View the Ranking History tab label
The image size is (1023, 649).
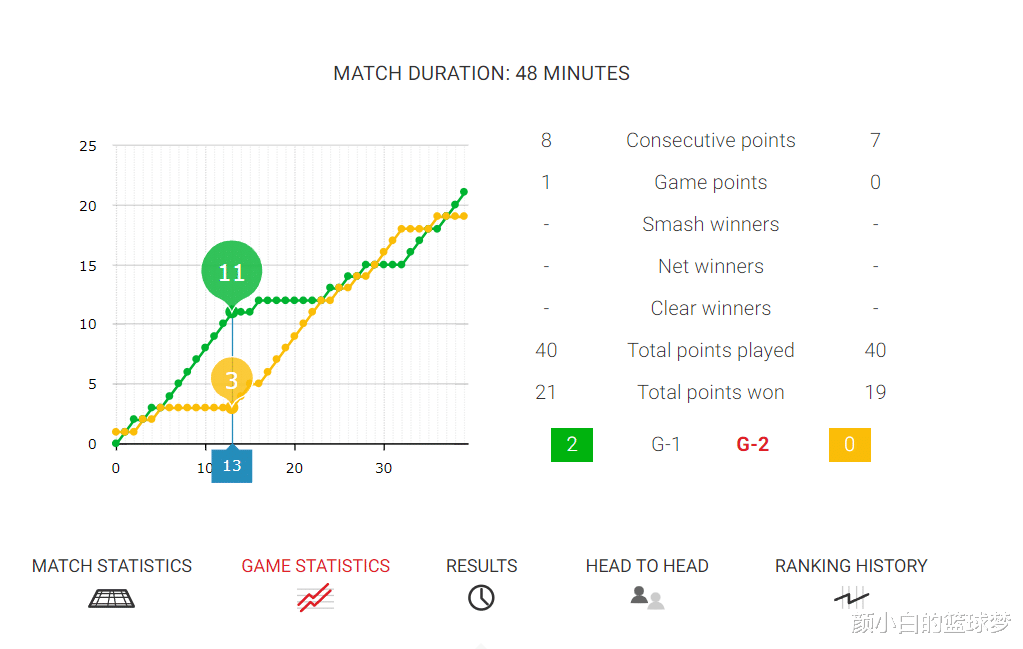coord(851,566)
